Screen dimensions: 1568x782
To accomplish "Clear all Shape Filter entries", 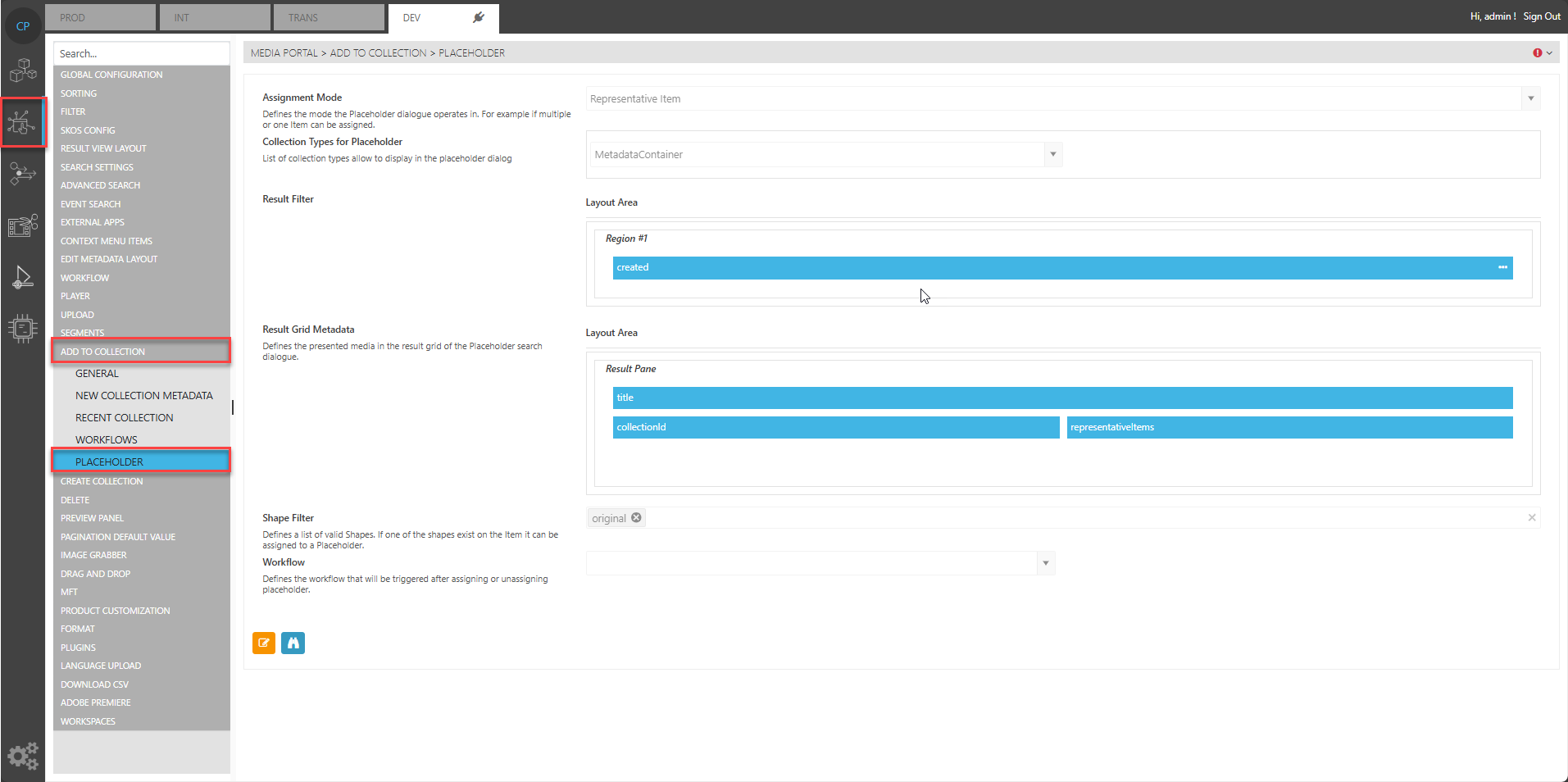I will [1531, 518].
